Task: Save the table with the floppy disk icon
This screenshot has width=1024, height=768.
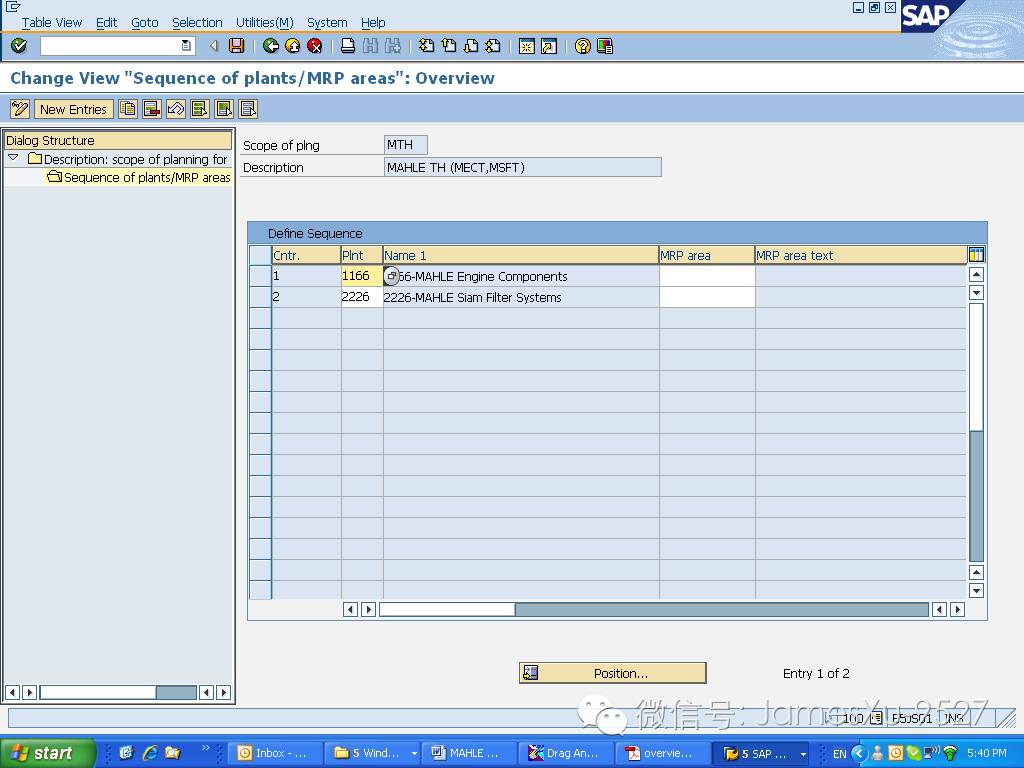Action: [236, 46]
